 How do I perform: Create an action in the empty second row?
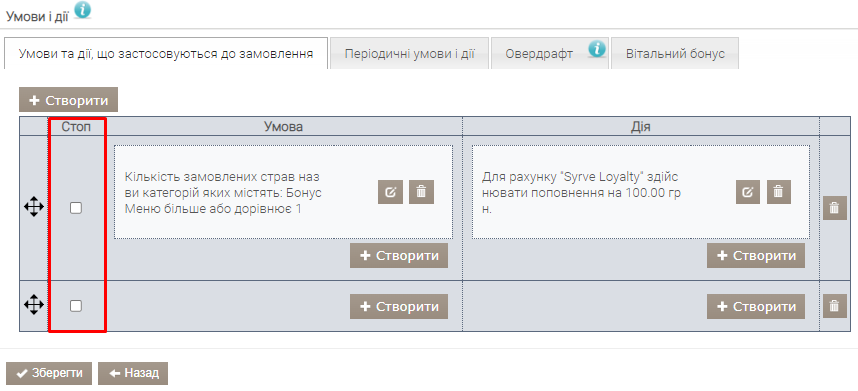[x=756, y=306]
